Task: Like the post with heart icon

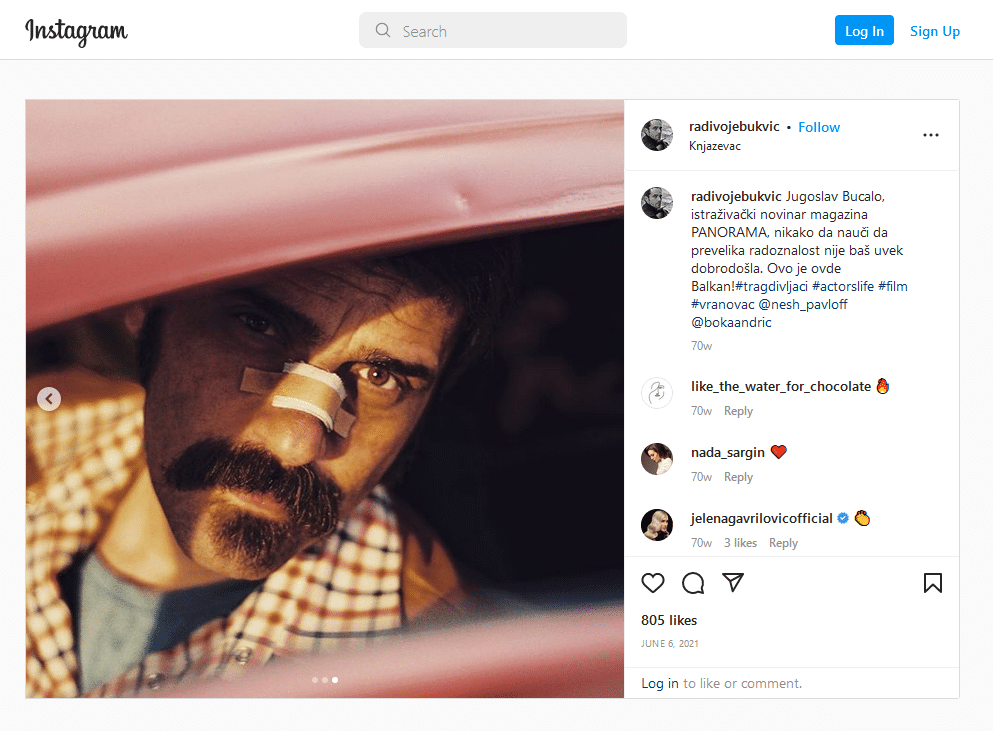Action: tap(653, 583)
